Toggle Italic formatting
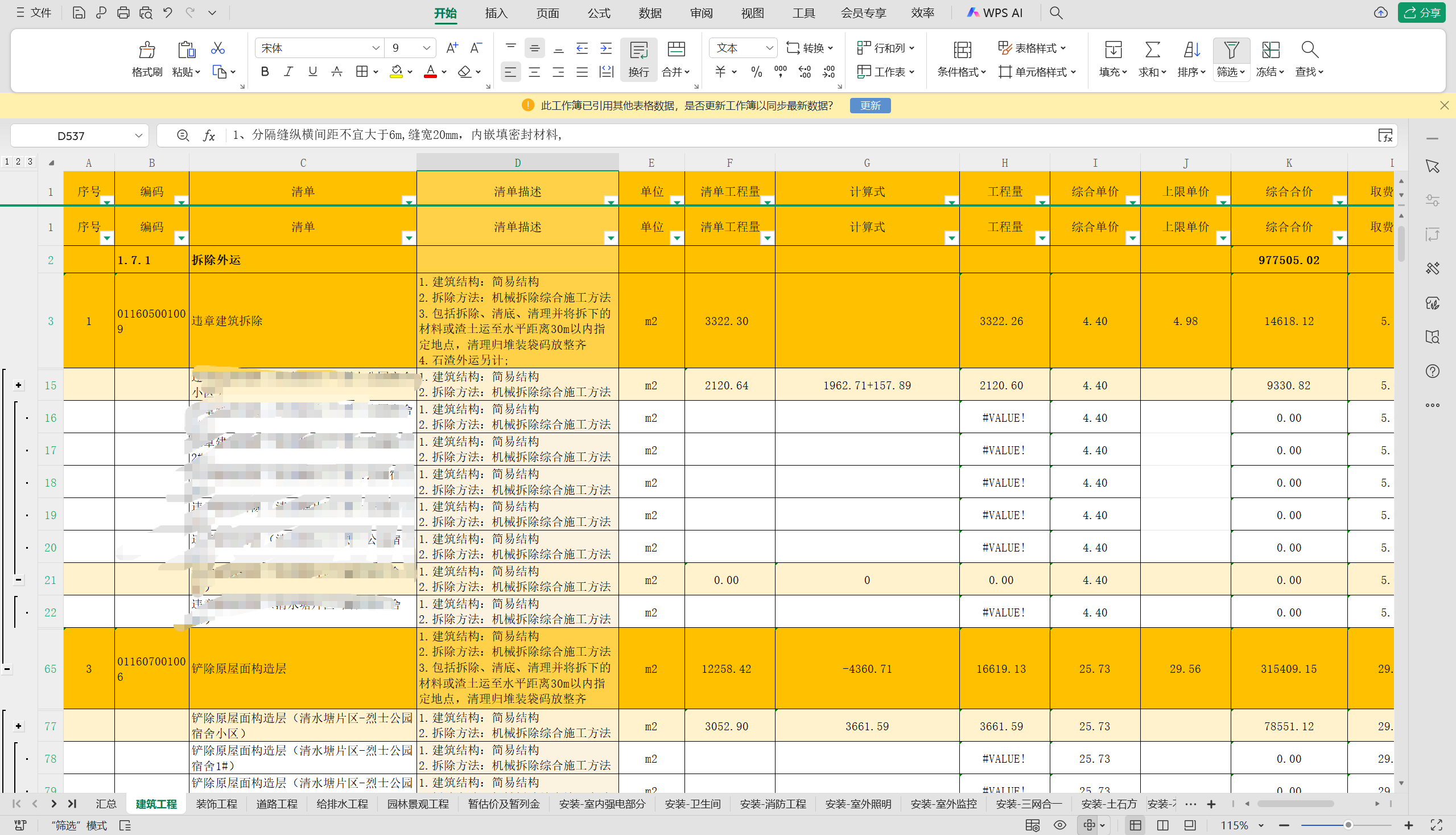 pos(288,72)
